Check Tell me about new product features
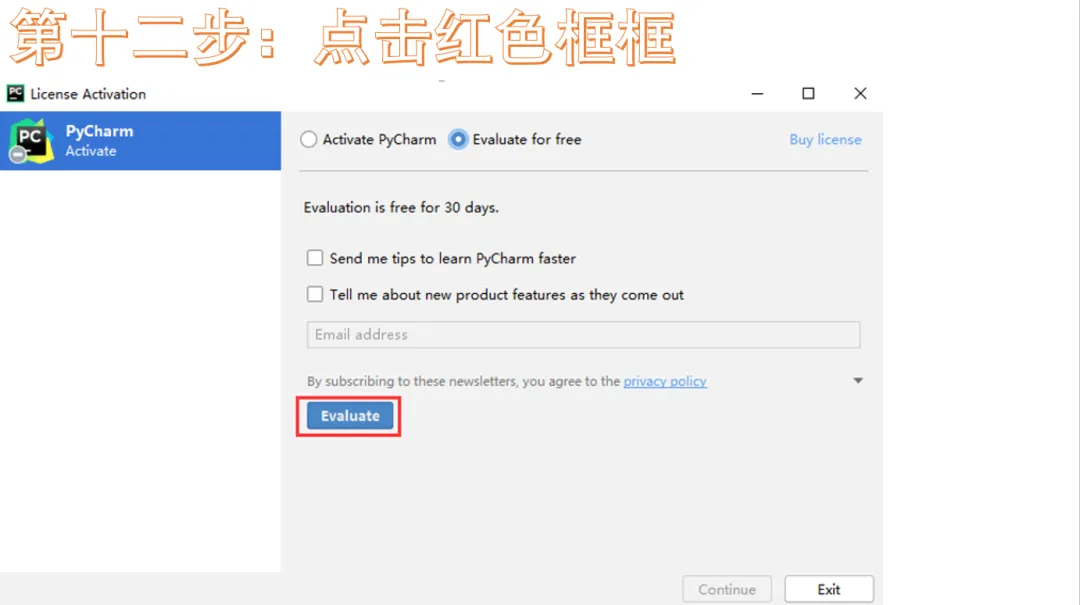 (x=315, y=294)
